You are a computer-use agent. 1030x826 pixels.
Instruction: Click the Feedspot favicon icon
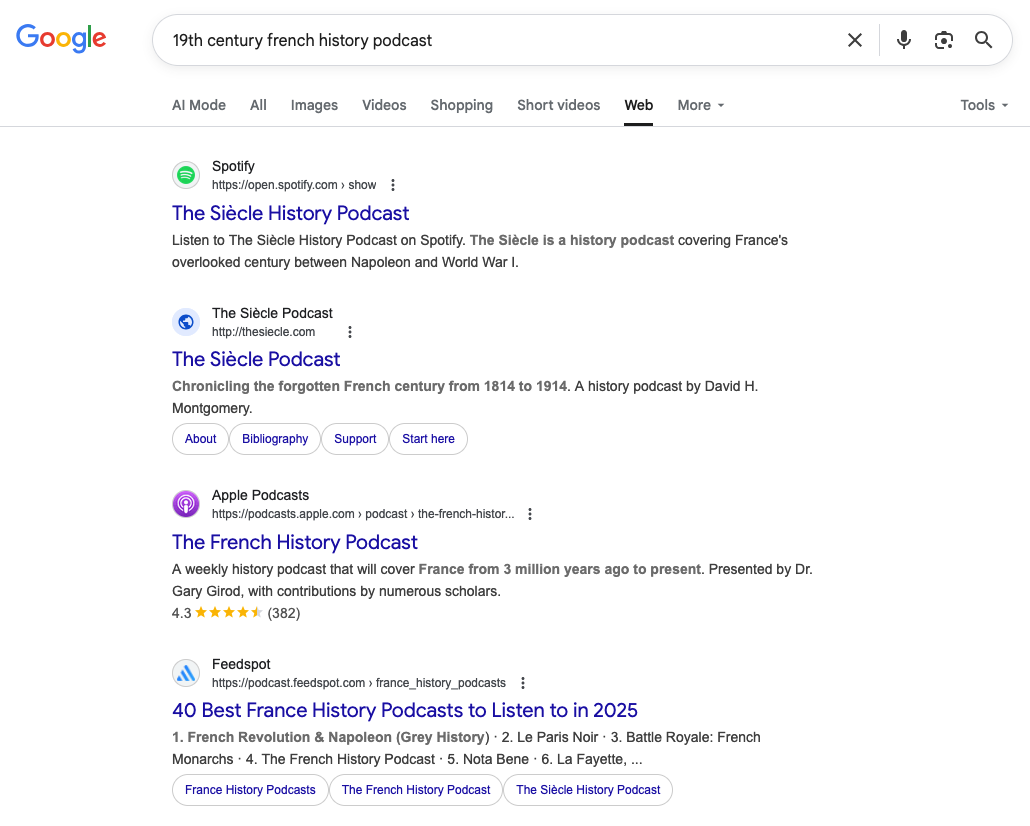click(x=186, y=673)
